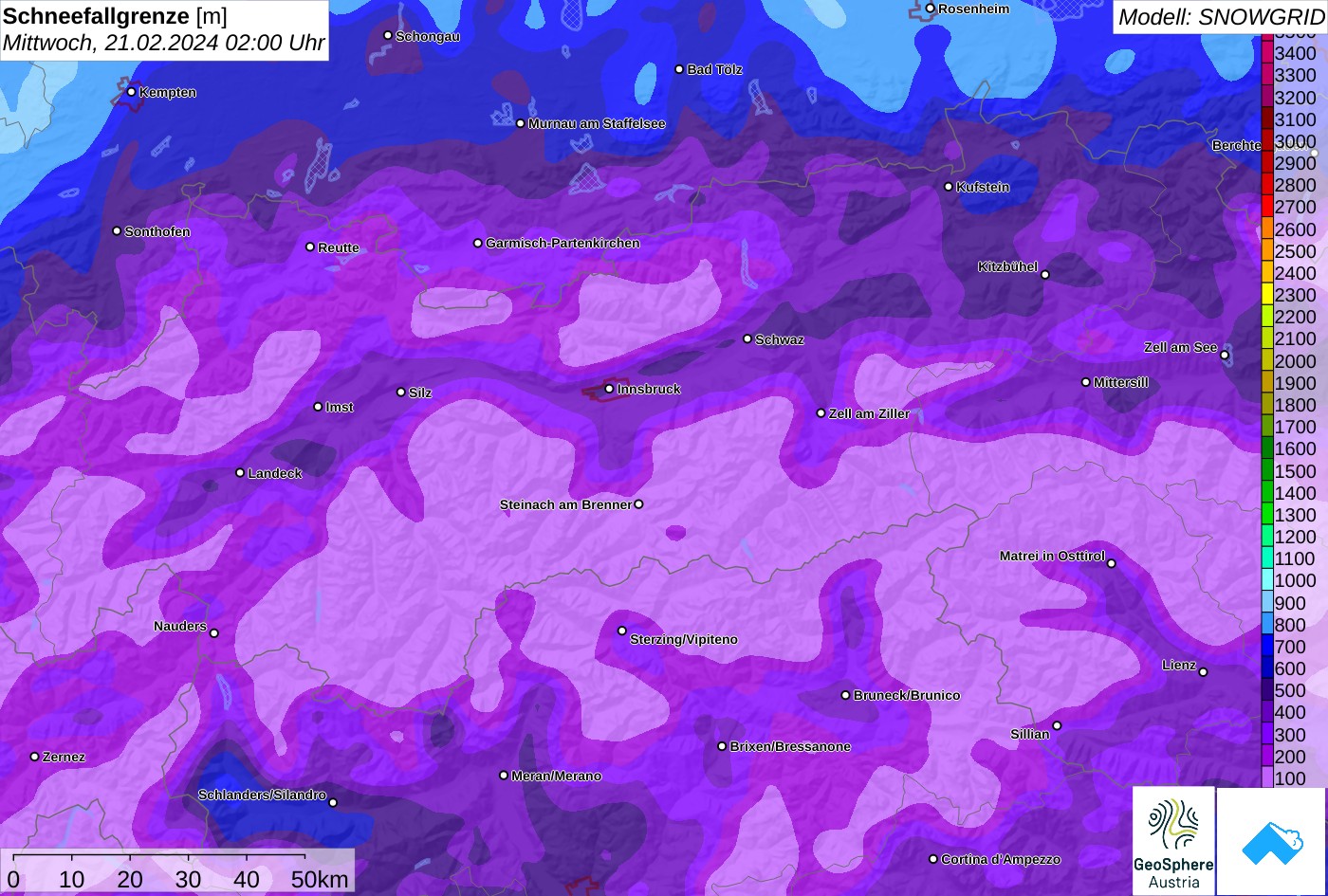Screen dimensions: 1328x896
Task: Pick the legend color swatch for 2000
Action: [1267, 358]
